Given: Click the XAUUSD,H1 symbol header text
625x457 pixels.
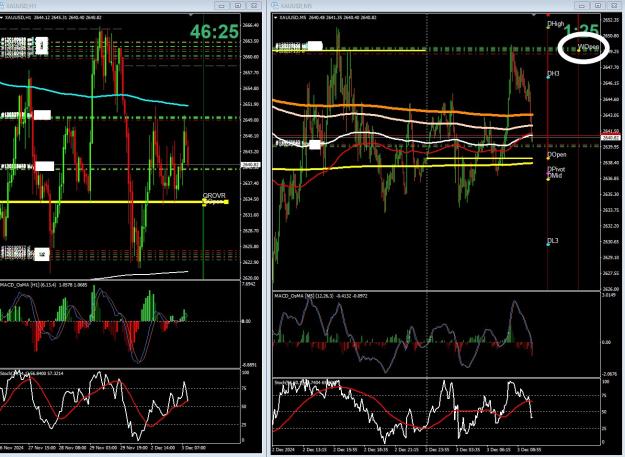Looking at the screenshot, I should click(x=52, y=18).
